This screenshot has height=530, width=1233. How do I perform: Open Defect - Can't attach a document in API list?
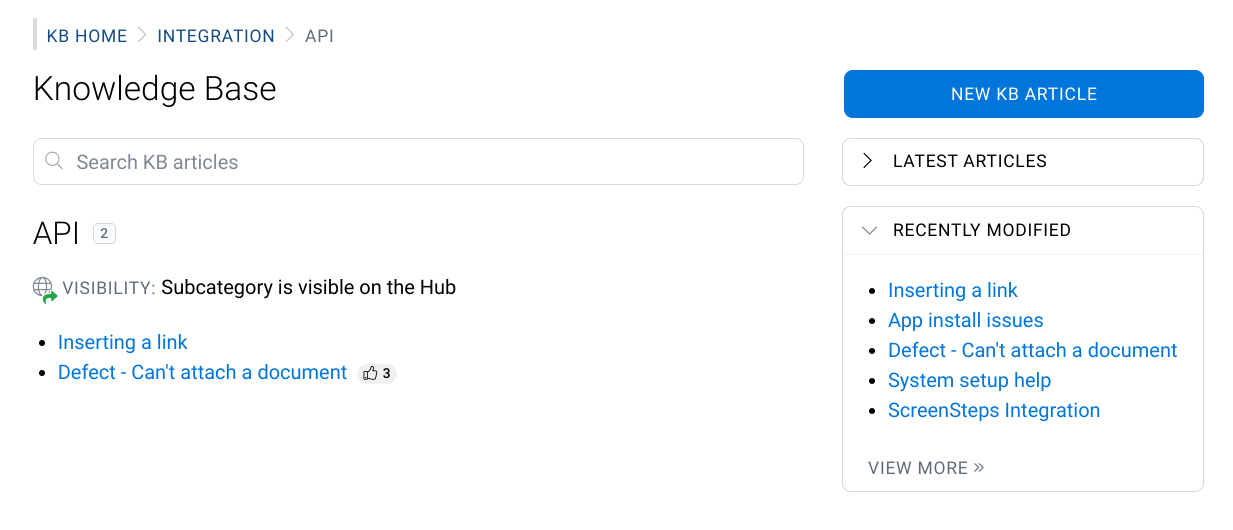point(202,372)
